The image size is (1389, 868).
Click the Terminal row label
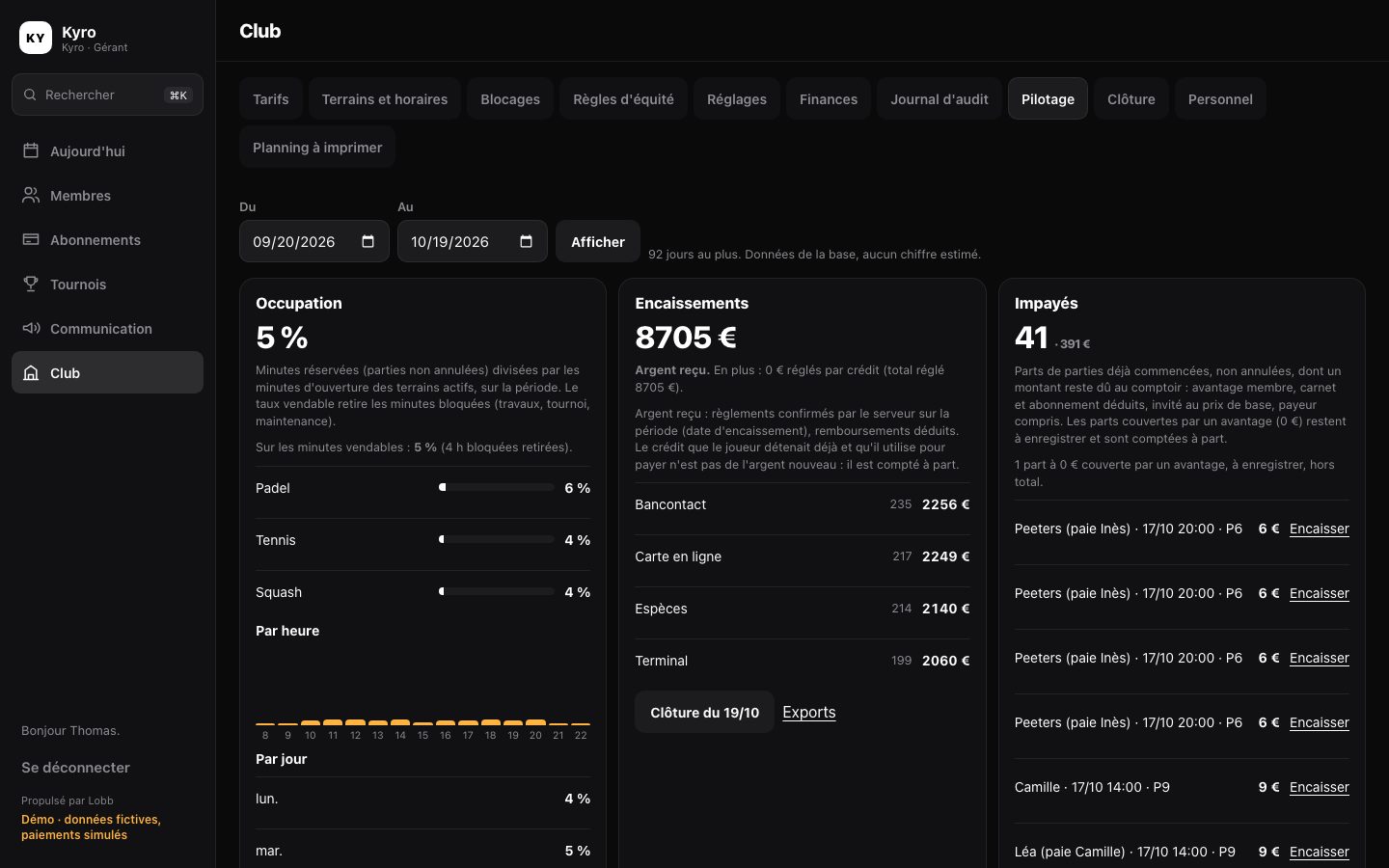click(x=662, y=661)
